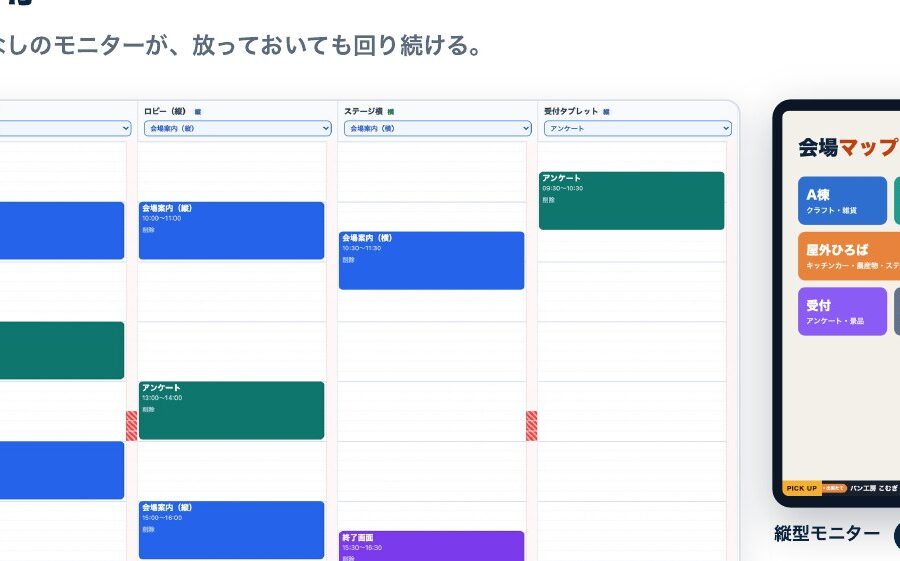Screen dimensions: 900x561
Task: Select the purple 終了画面 schedule block
Action: [431, 546]
